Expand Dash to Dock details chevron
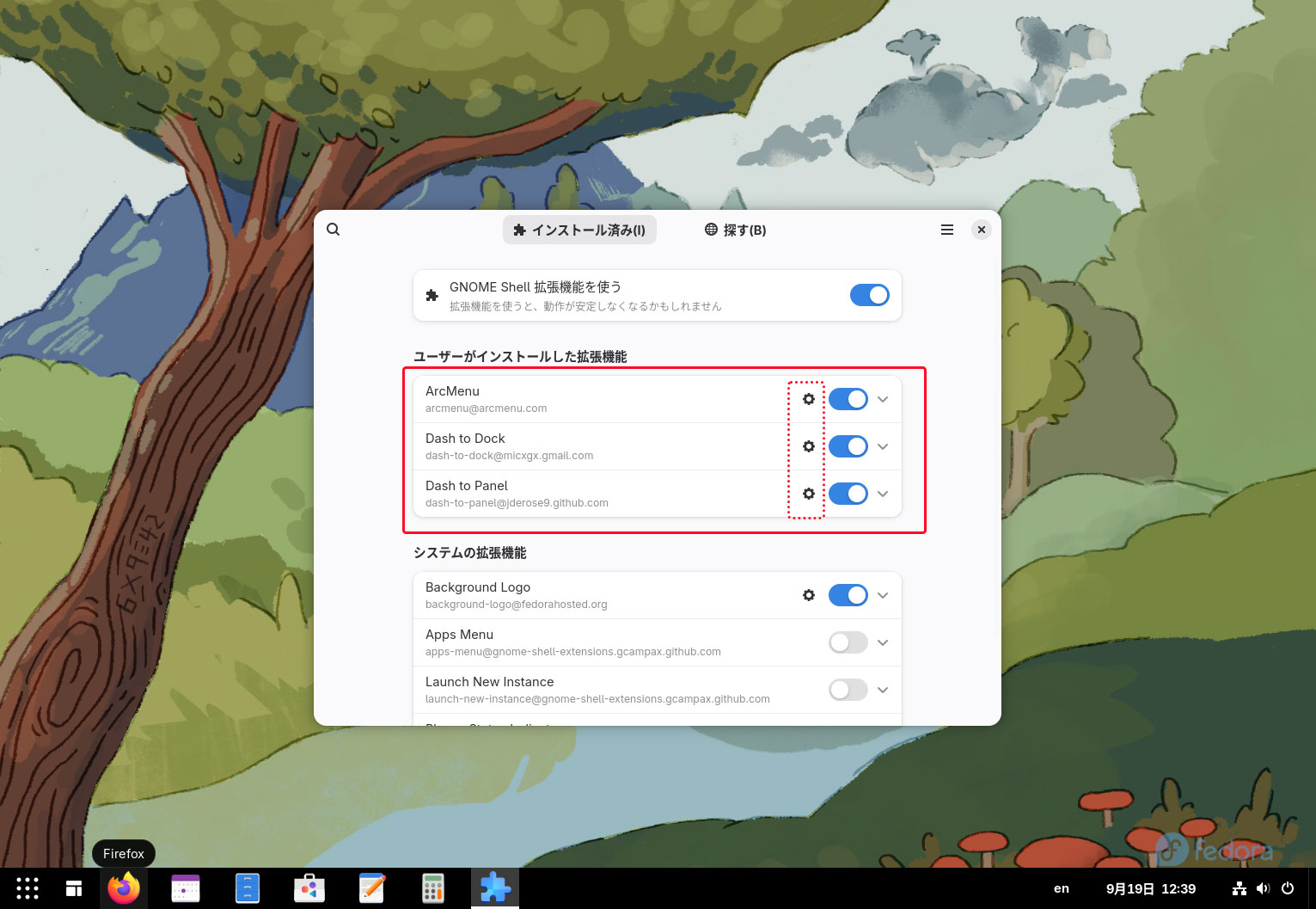 (883, 446)
